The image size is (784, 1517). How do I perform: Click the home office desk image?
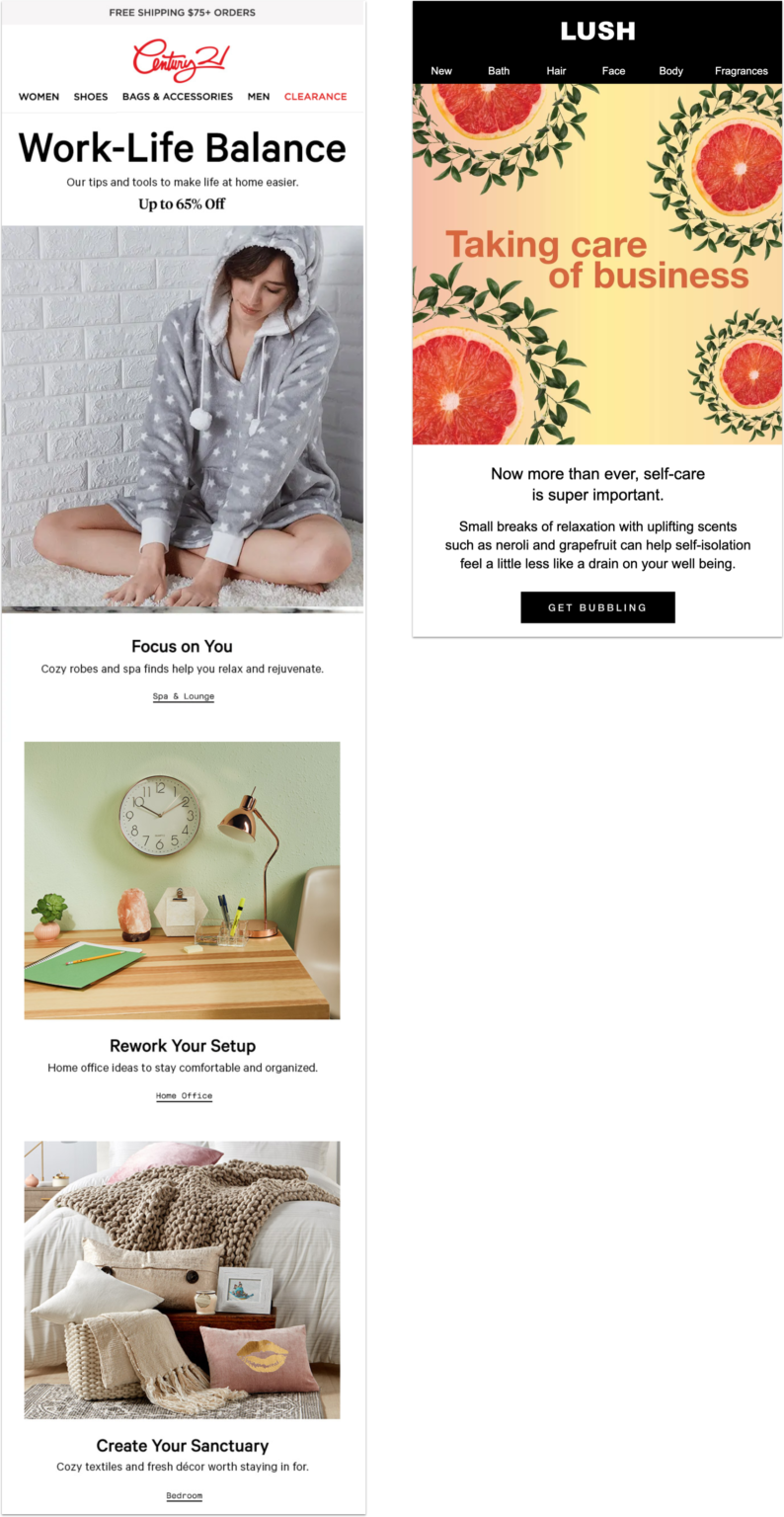(182, 880)
